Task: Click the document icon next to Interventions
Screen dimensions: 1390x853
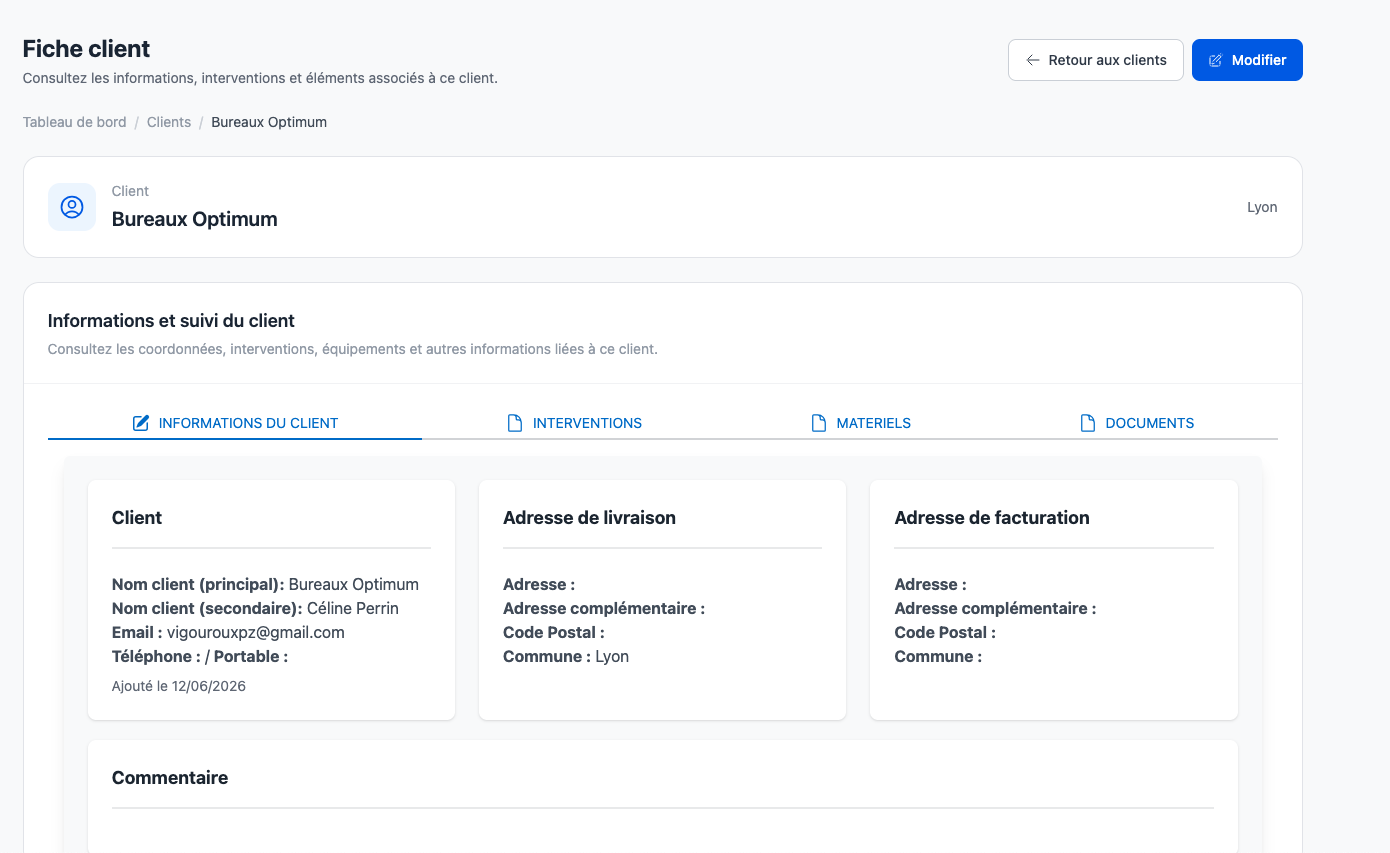Action: click(515, 423)
